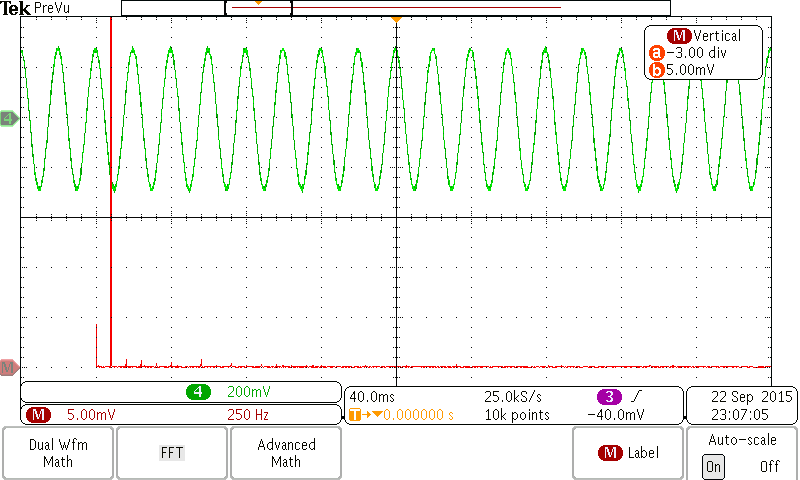Click the red FFT fundamental peak
This screenshot has width=800, height=480.
[96, 345]
